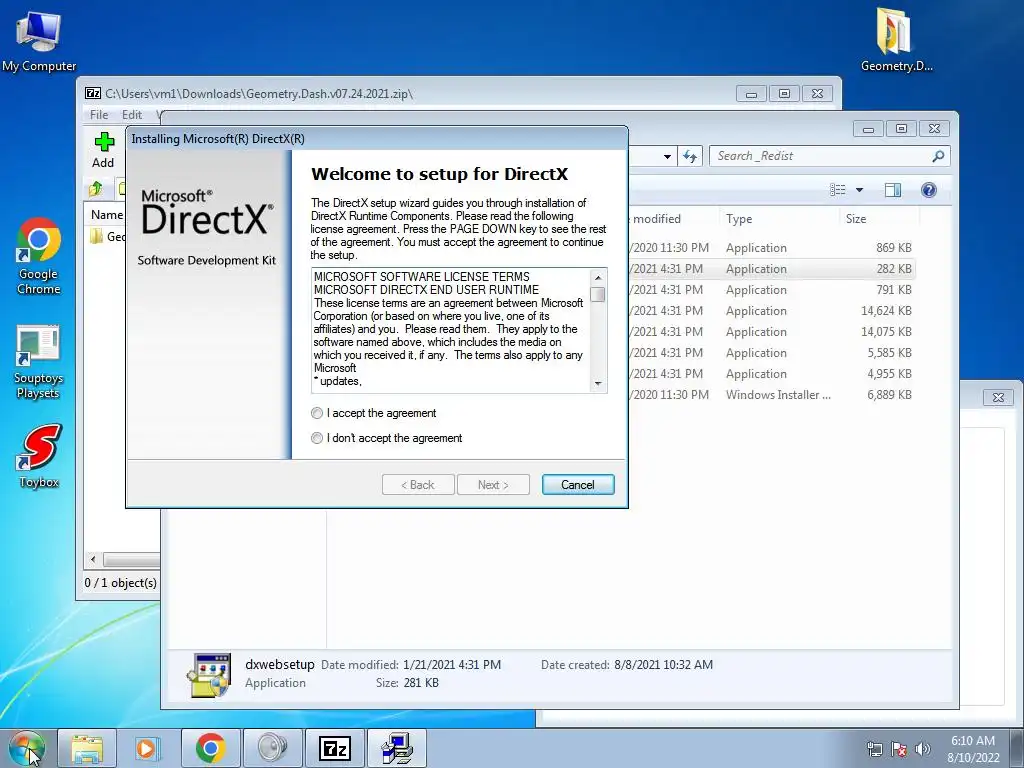1024x768 pixels.
Task: Click 7-Zip up-folder arrow icon
Action: (x=96, y=189)
